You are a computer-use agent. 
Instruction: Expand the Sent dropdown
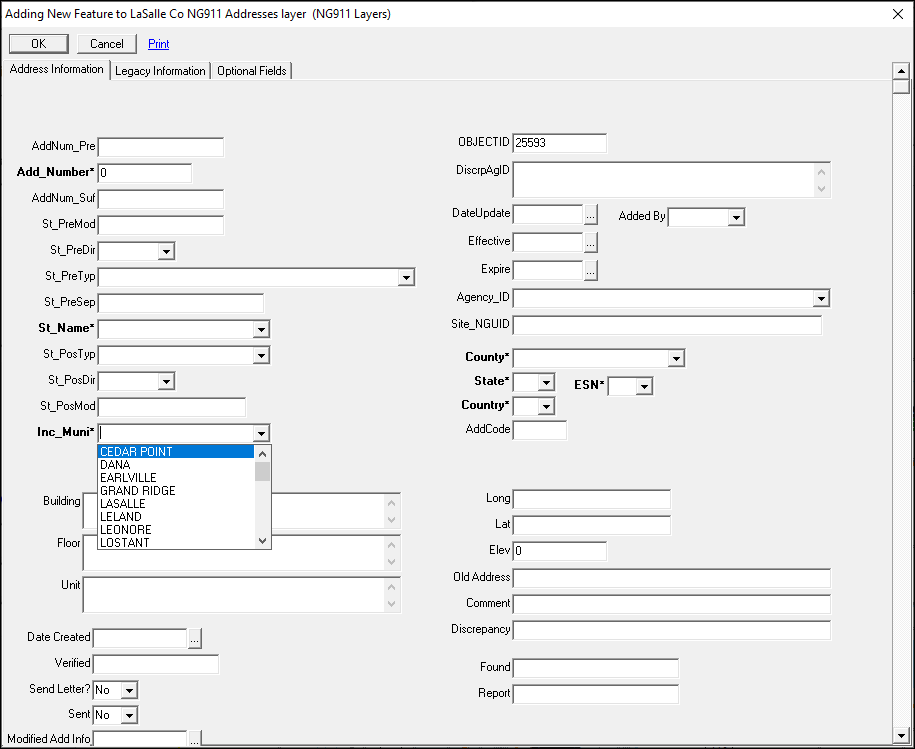point(130,715)
